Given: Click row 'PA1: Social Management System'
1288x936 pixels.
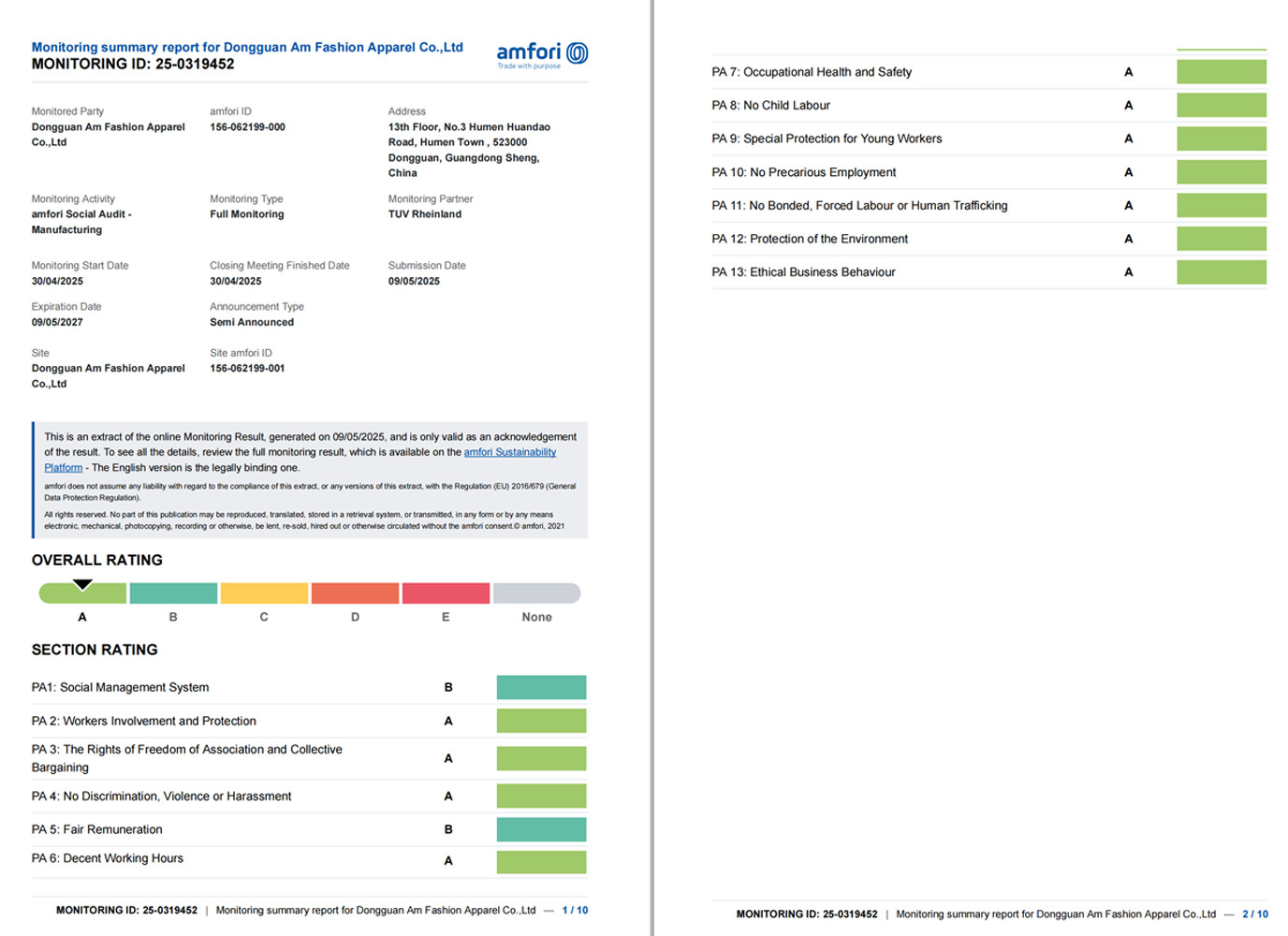Looking at the screenshot, I should click(x=309, y=687).
